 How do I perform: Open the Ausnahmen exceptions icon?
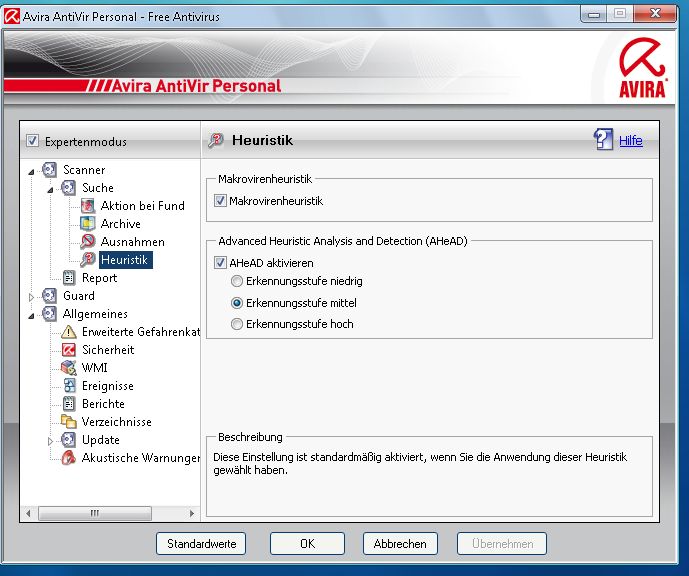pyautogui.click(x=88, y=242)
